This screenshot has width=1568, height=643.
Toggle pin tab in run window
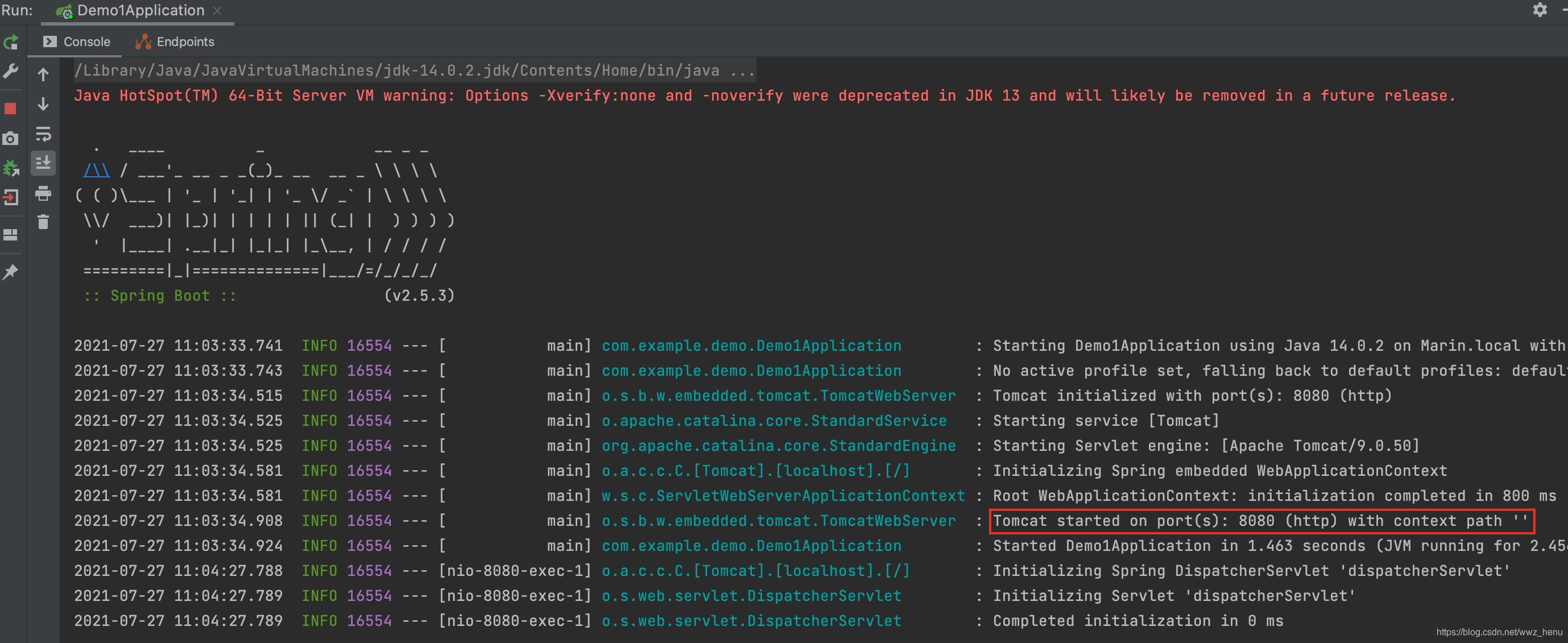[x=10, y=272]
